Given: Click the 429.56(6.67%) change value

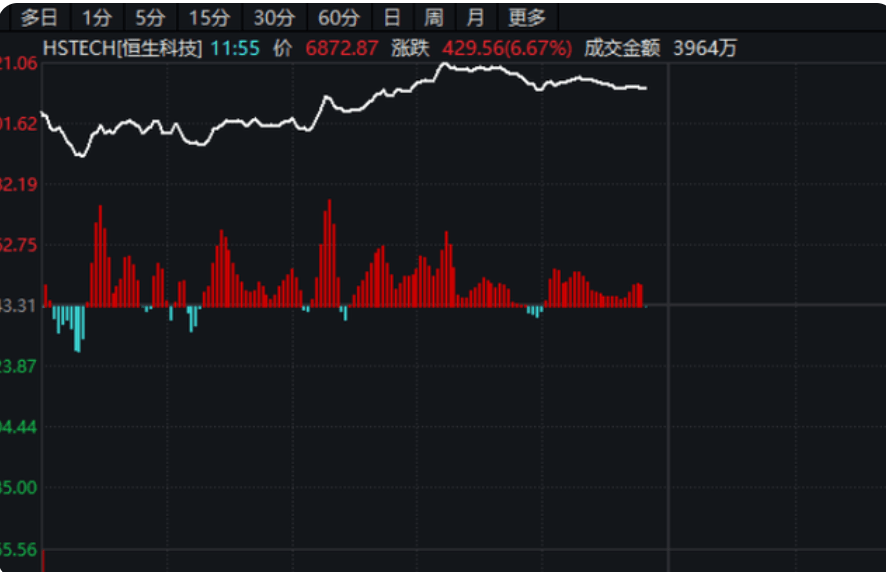Looking at the screenshot, I should click(507, 48).
